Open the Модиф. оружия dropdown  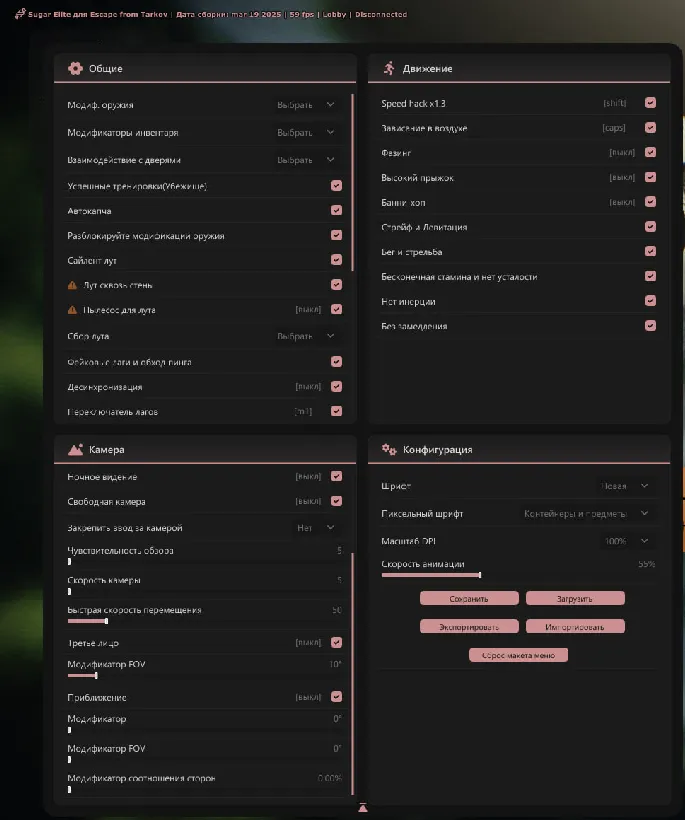click(x=306, y=104)
